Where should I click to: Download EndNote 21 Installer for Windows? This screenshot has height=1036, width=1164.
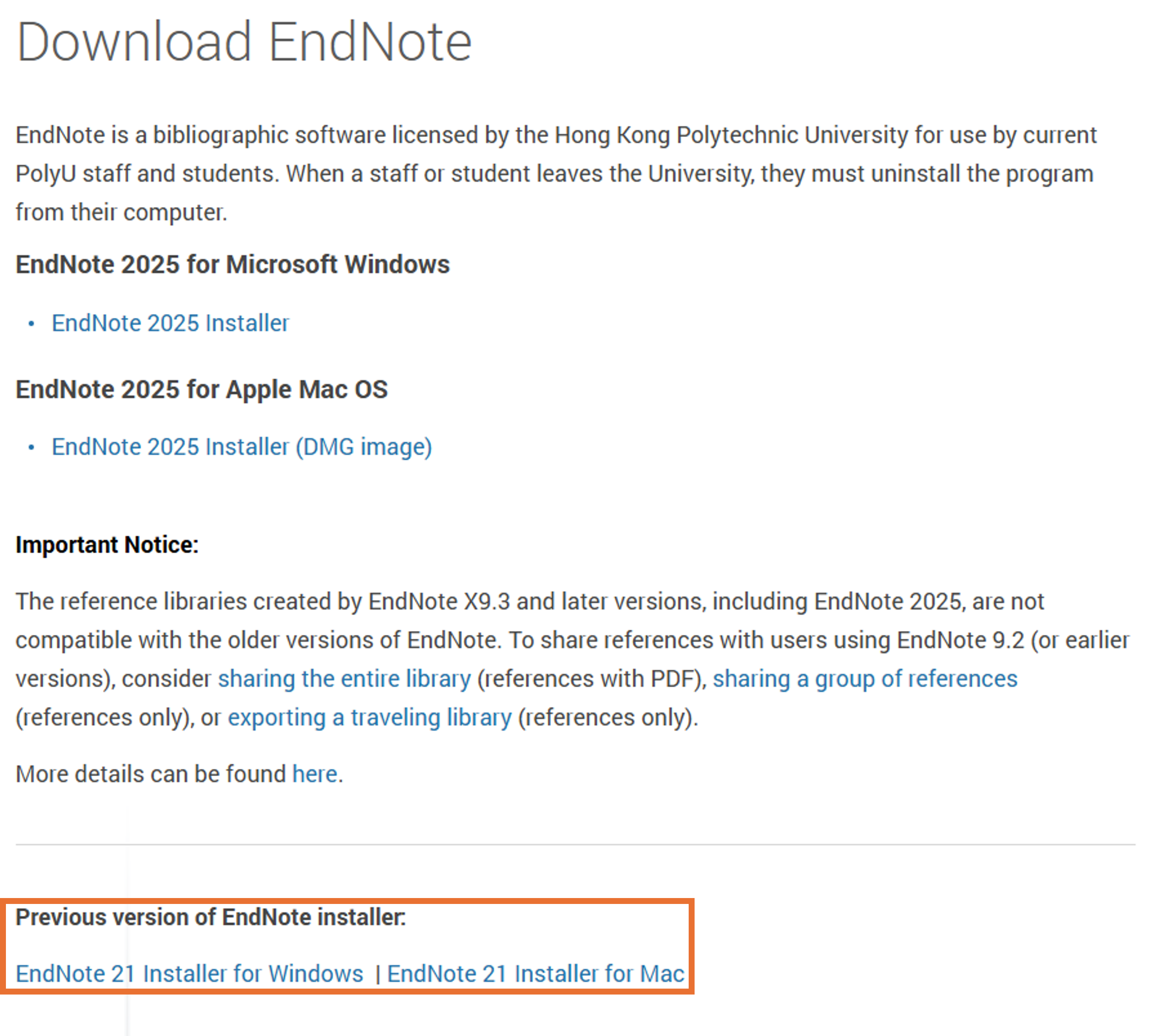[x=189, y=973]
